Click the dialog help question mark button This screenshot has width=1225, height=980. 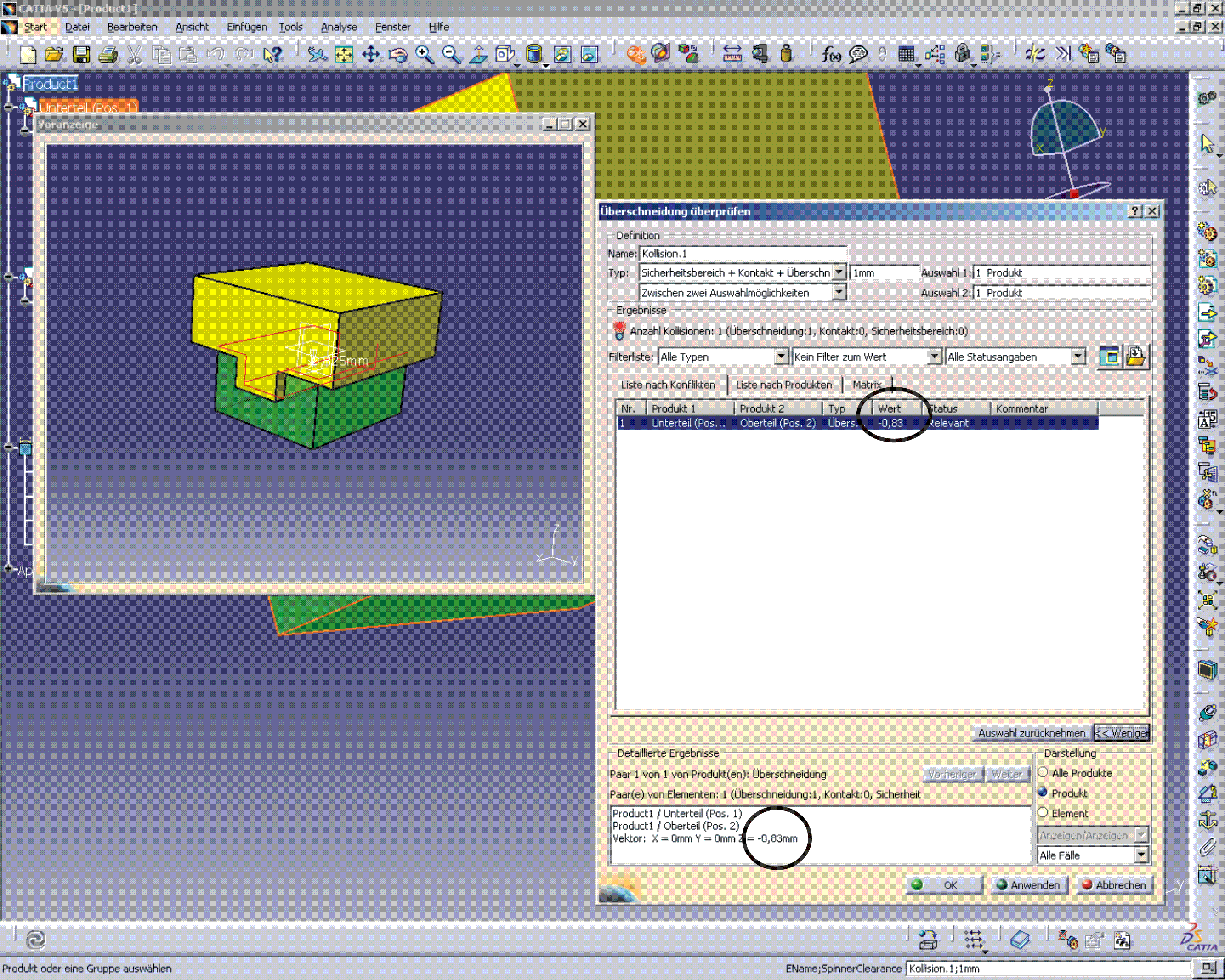tap(1134, 211)
